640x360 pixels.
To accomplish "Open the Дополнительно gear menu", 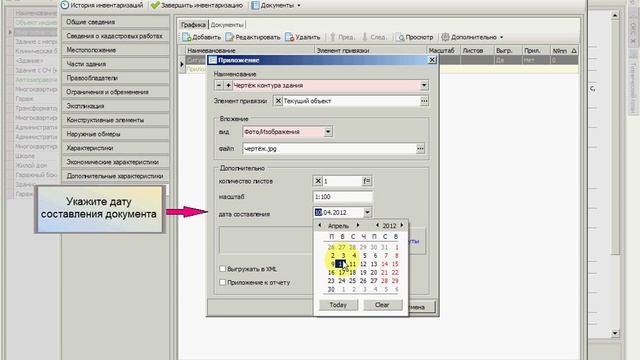I will [472, 37].
